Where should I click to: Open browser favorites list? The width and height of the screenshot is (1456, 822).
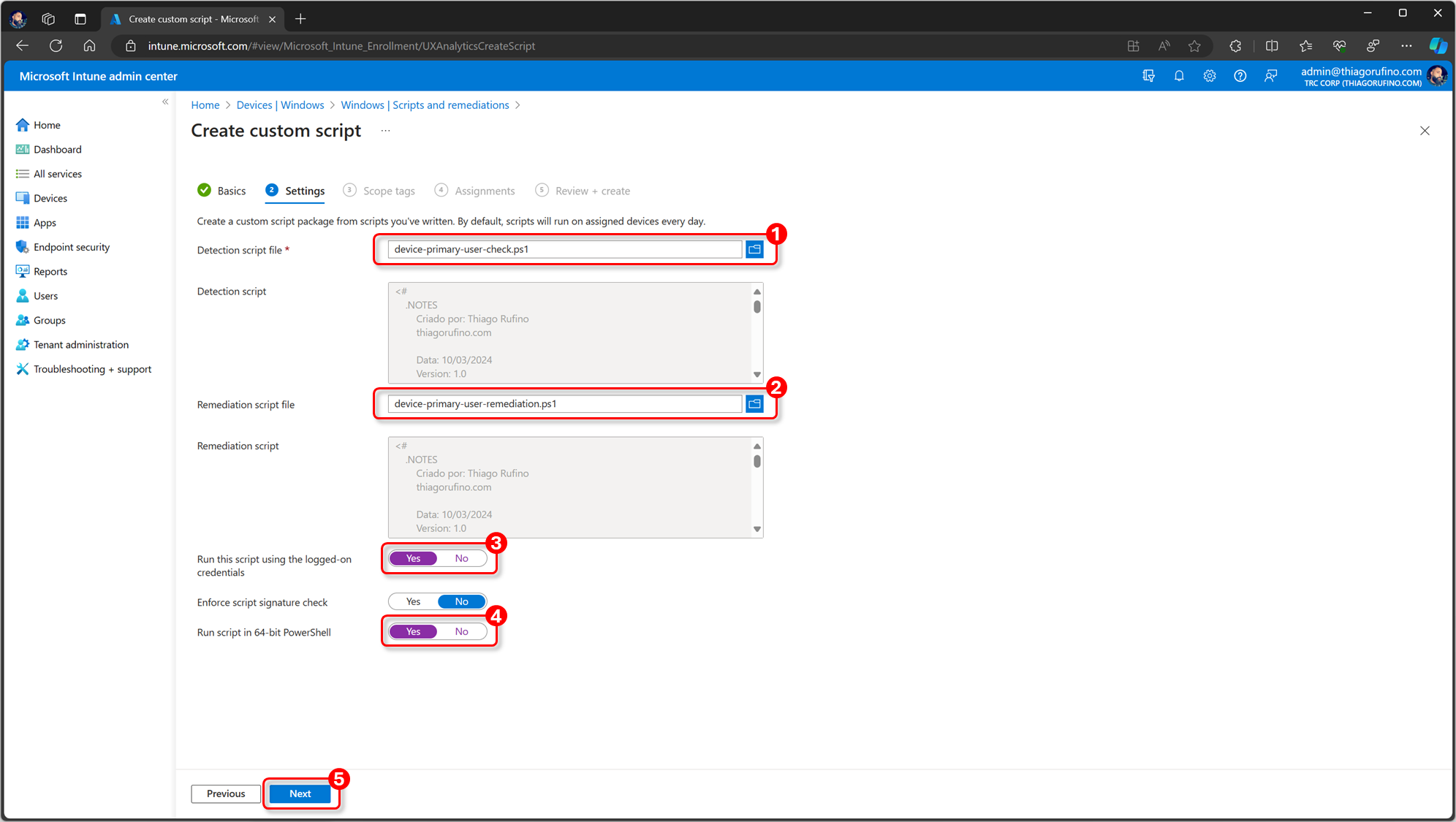coord(1305,46)
